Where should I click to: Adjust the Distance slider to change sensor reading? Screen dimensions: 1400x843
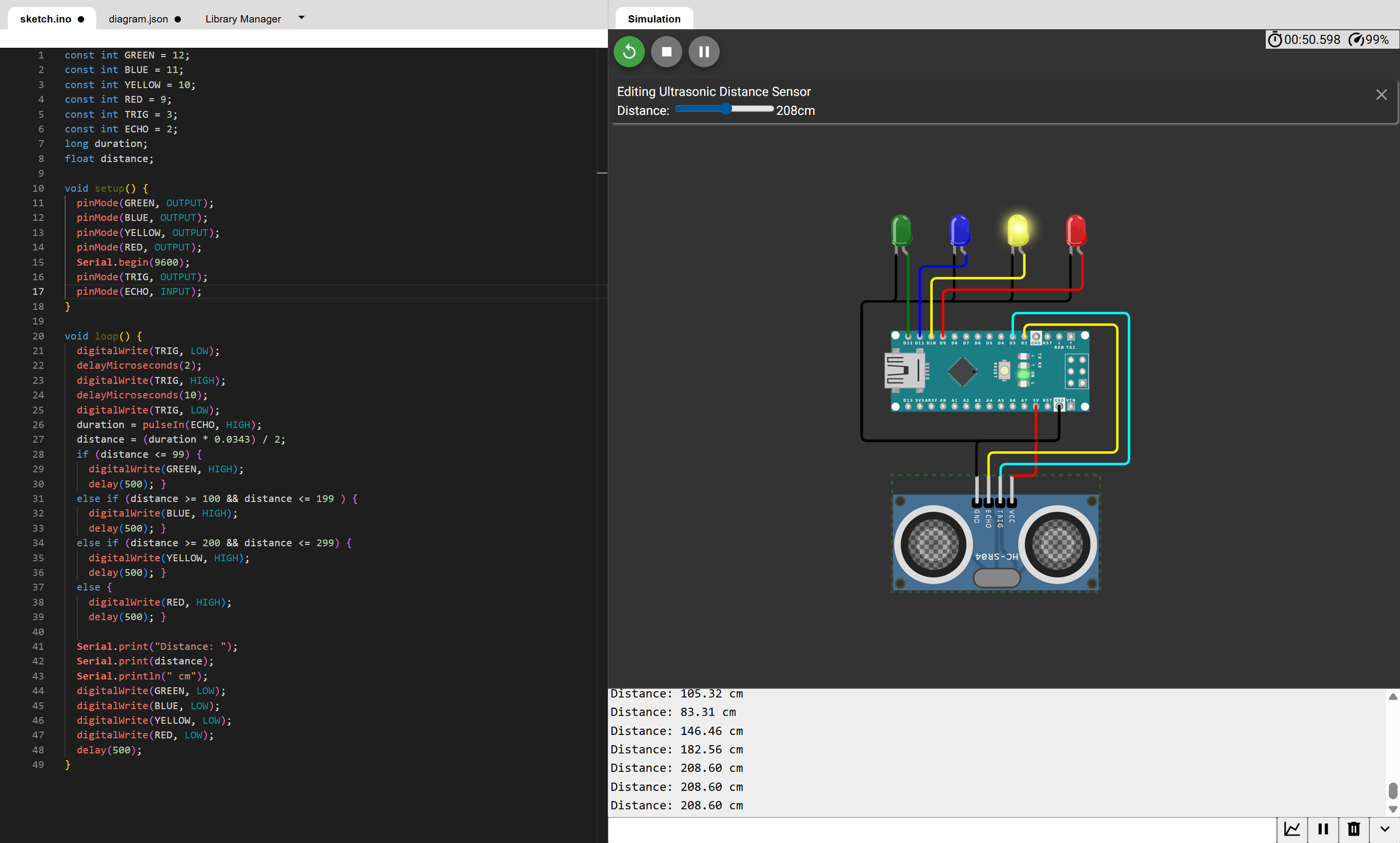click(726, 109)
